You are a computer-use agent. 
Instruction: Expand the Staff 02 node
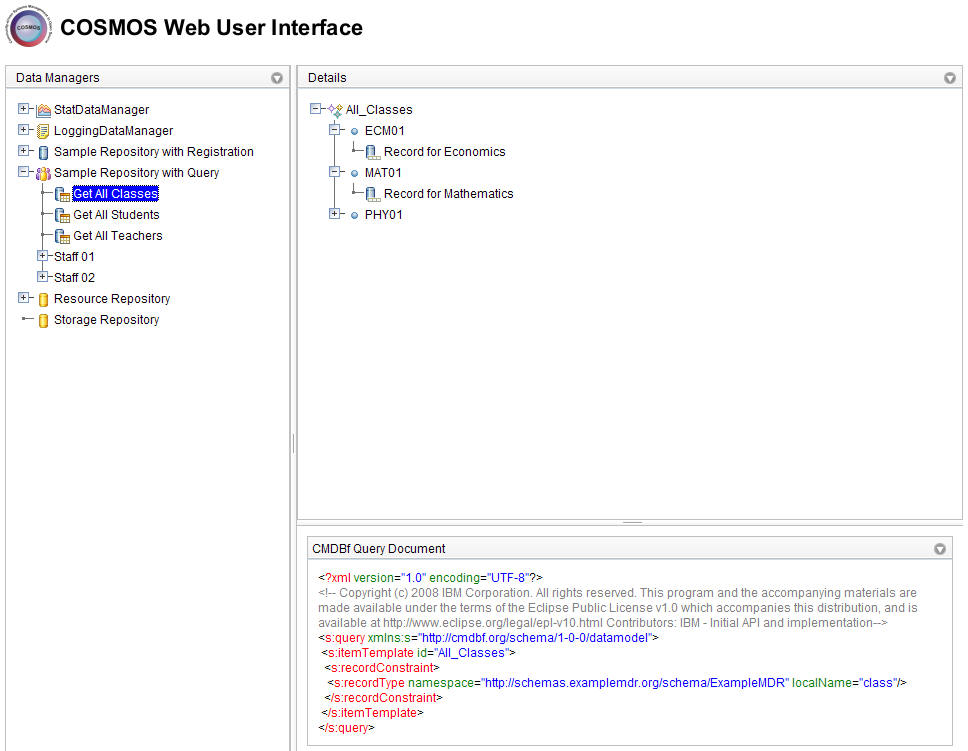[43, 277]
